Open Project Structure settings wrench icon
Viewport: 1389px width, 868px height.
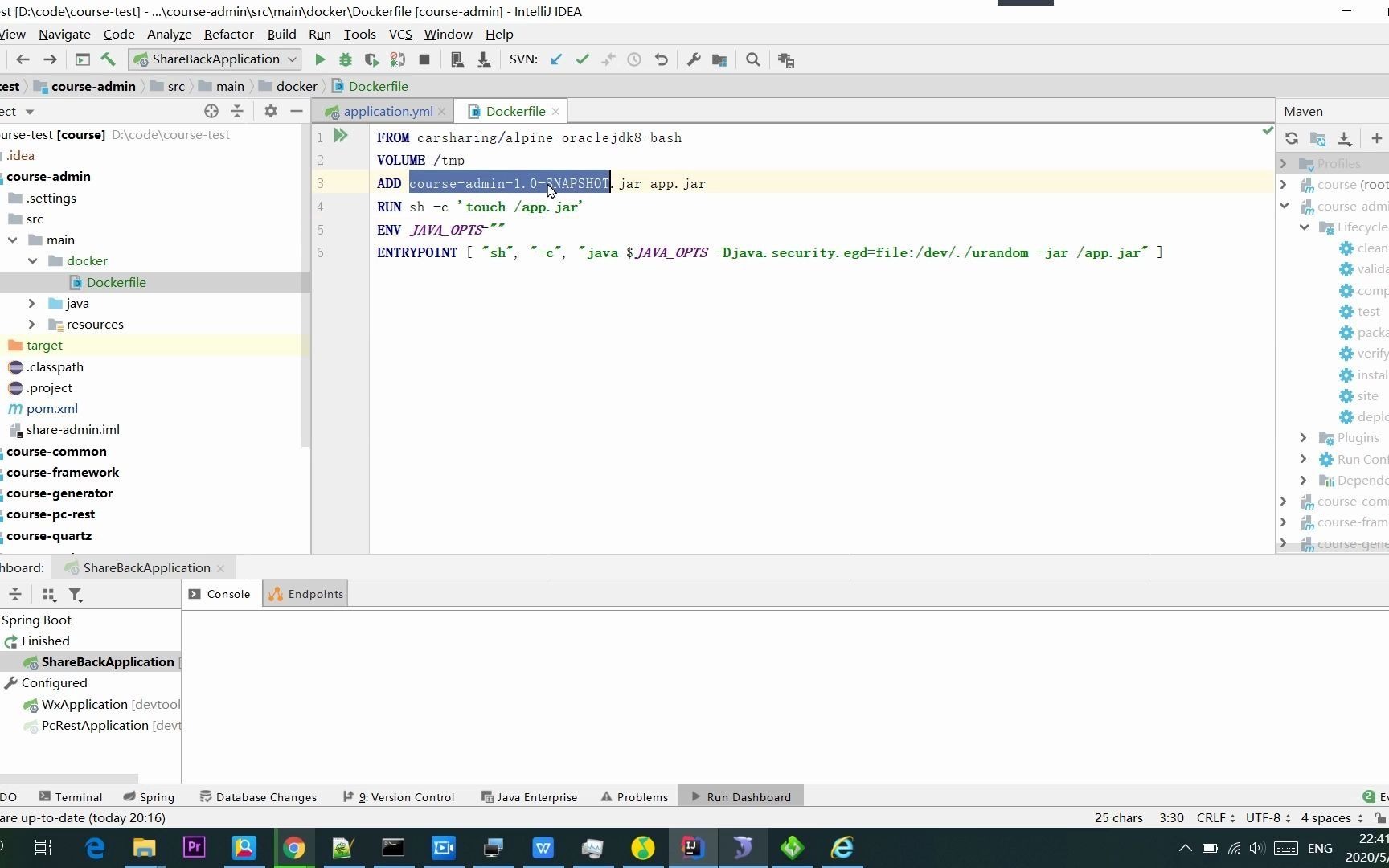click(x=694, y=59)
